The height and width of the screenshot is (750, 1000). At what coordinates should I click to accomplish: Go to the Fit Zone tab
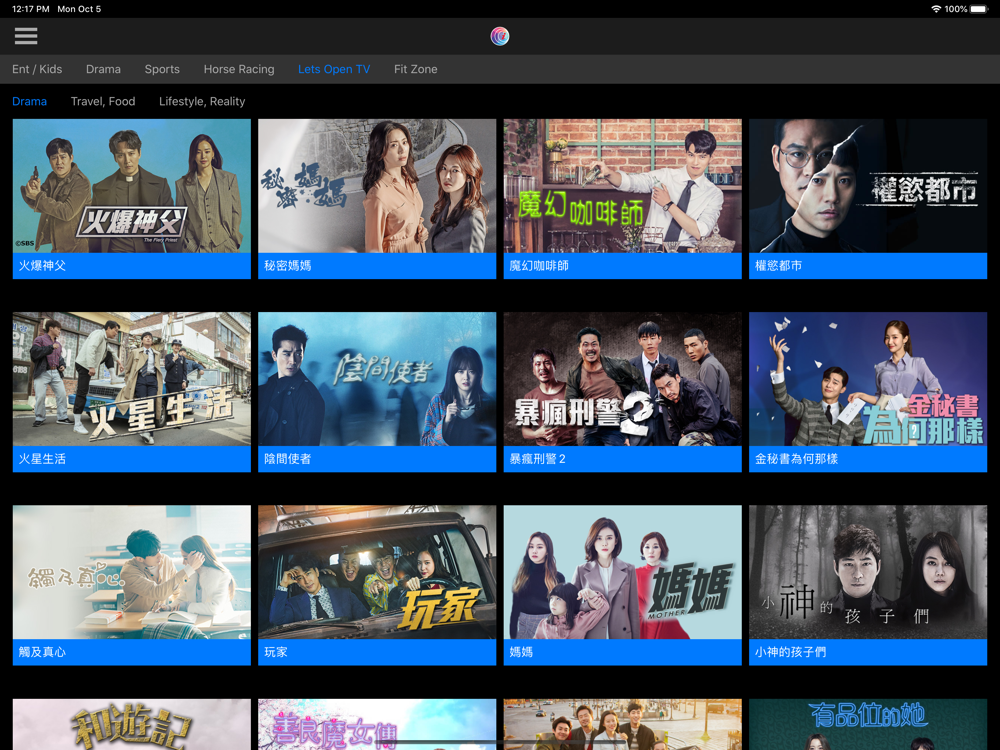[416, 69]
